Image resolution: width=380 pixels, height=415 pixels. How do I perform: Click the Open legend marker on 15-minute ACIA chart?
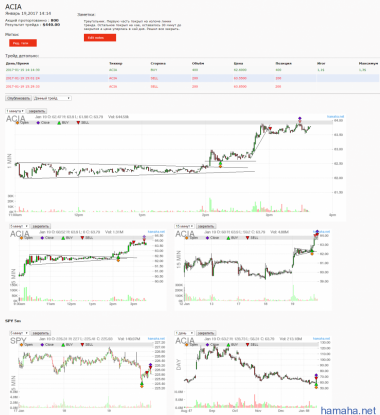pos(187,238)
